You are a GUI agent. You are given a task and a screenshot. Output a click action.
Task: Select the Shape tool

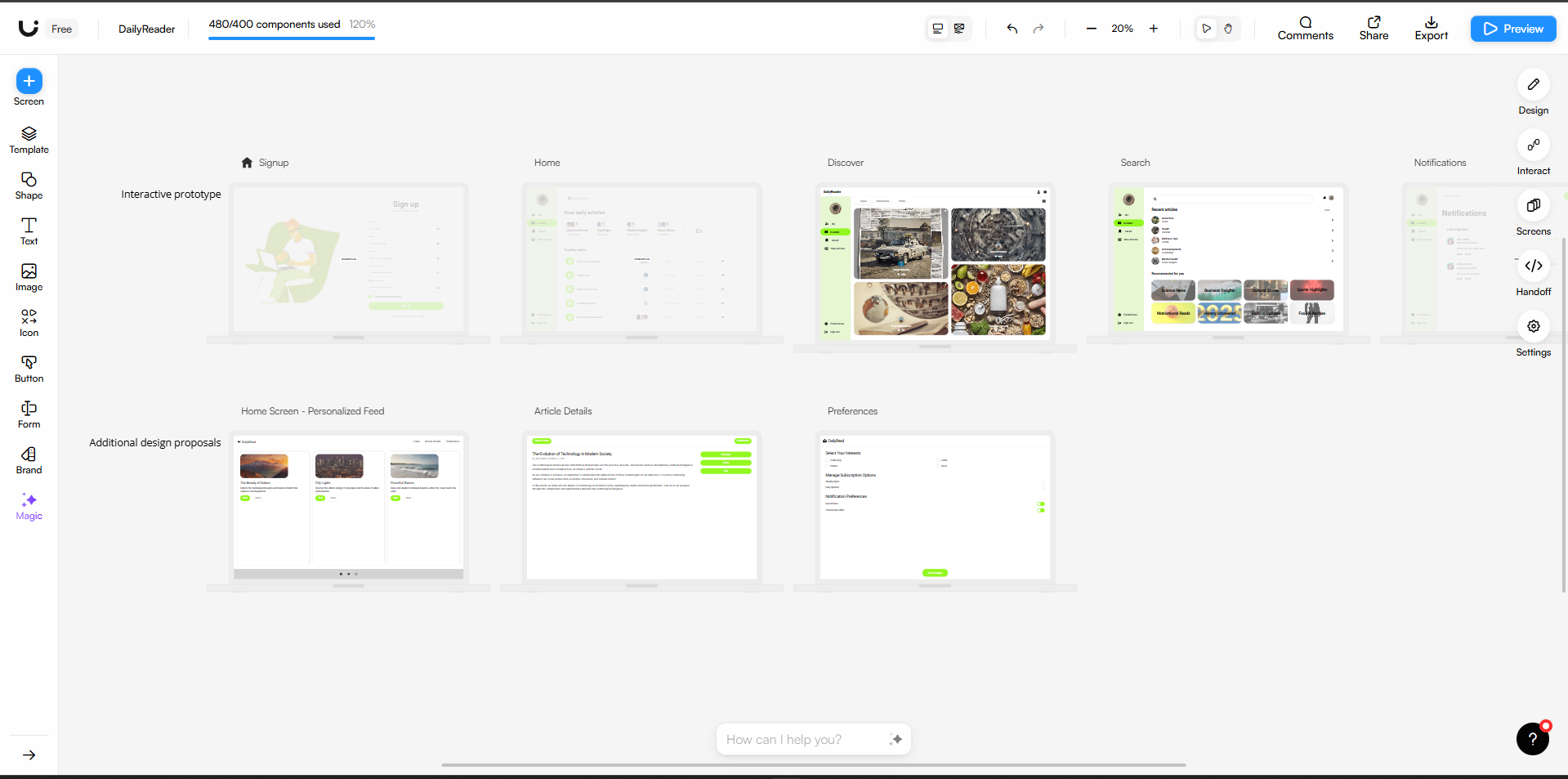pos(29,186)
